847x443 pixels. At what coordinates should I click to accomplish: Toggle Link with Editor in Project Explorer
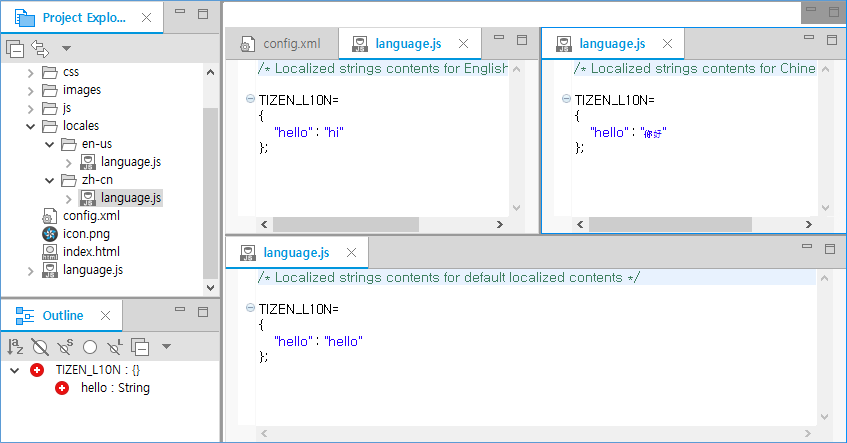[40, 48]
